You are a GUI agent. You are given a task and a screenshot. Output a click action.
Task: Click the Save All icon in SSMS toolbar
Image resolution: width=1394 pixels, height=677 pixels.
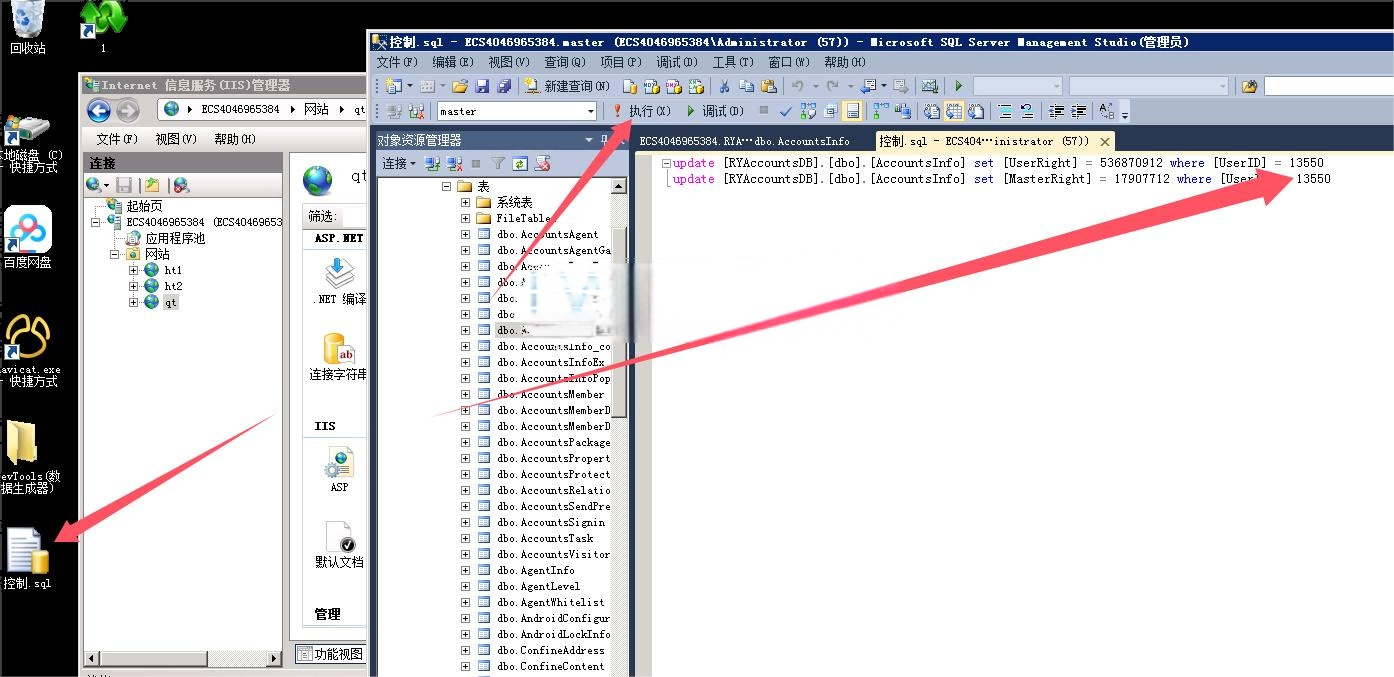[x=504, y=86]
